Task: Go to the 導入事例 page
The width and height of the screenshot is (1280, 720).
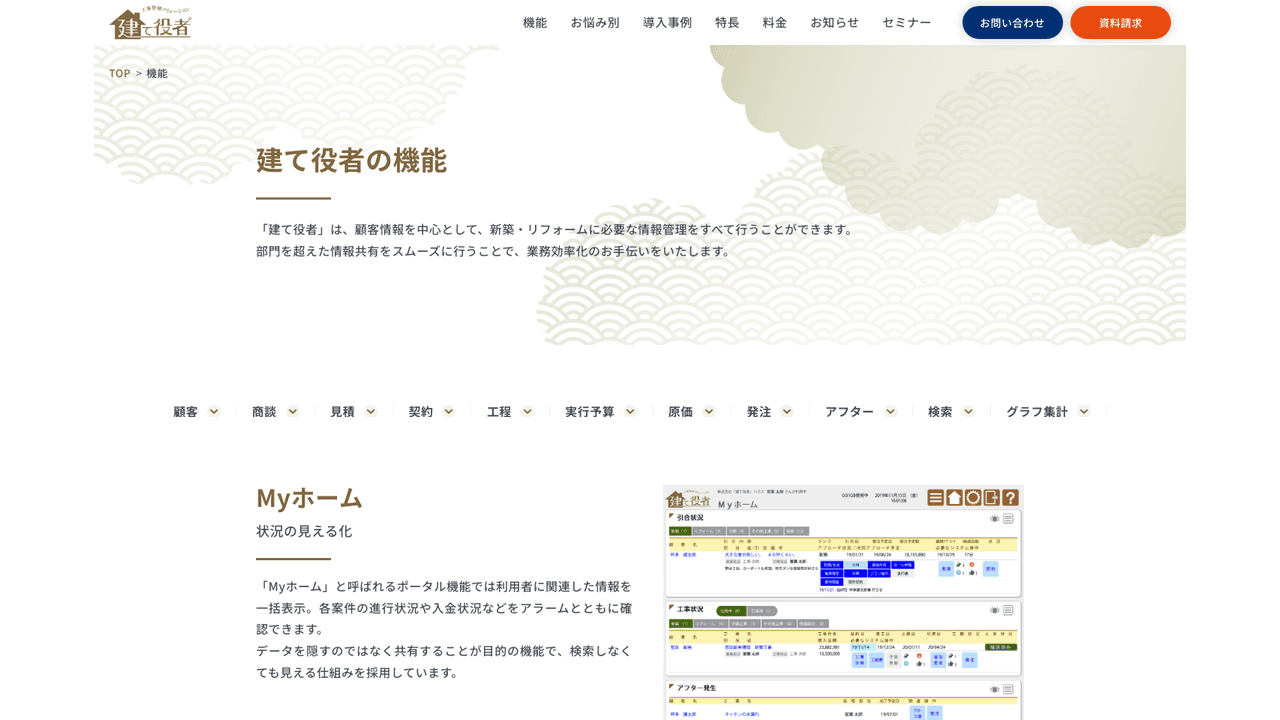Action: [667, 22]
